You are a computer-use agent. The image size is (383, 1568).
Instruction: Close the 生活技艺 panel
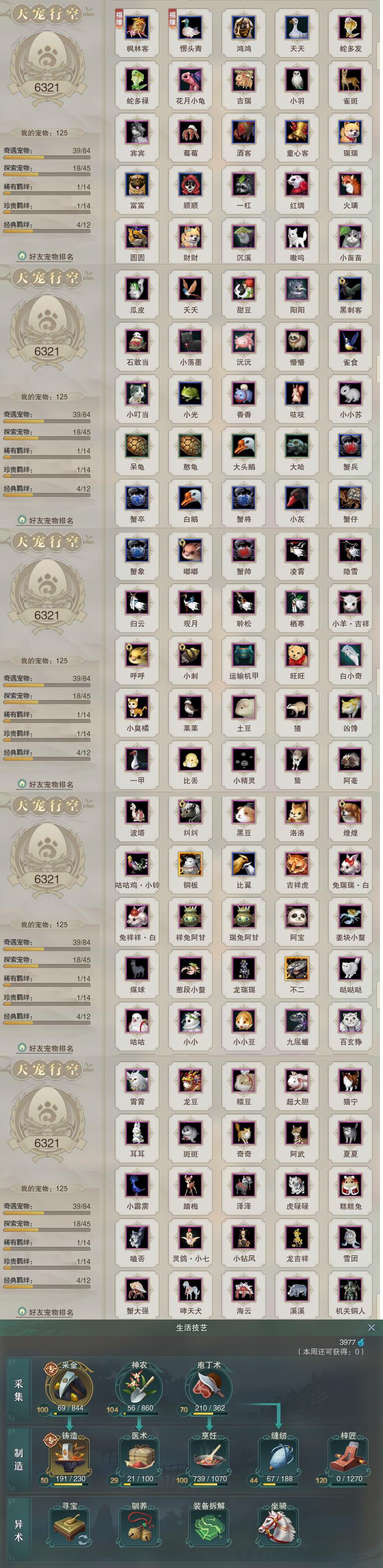(x=372, y=1327)
